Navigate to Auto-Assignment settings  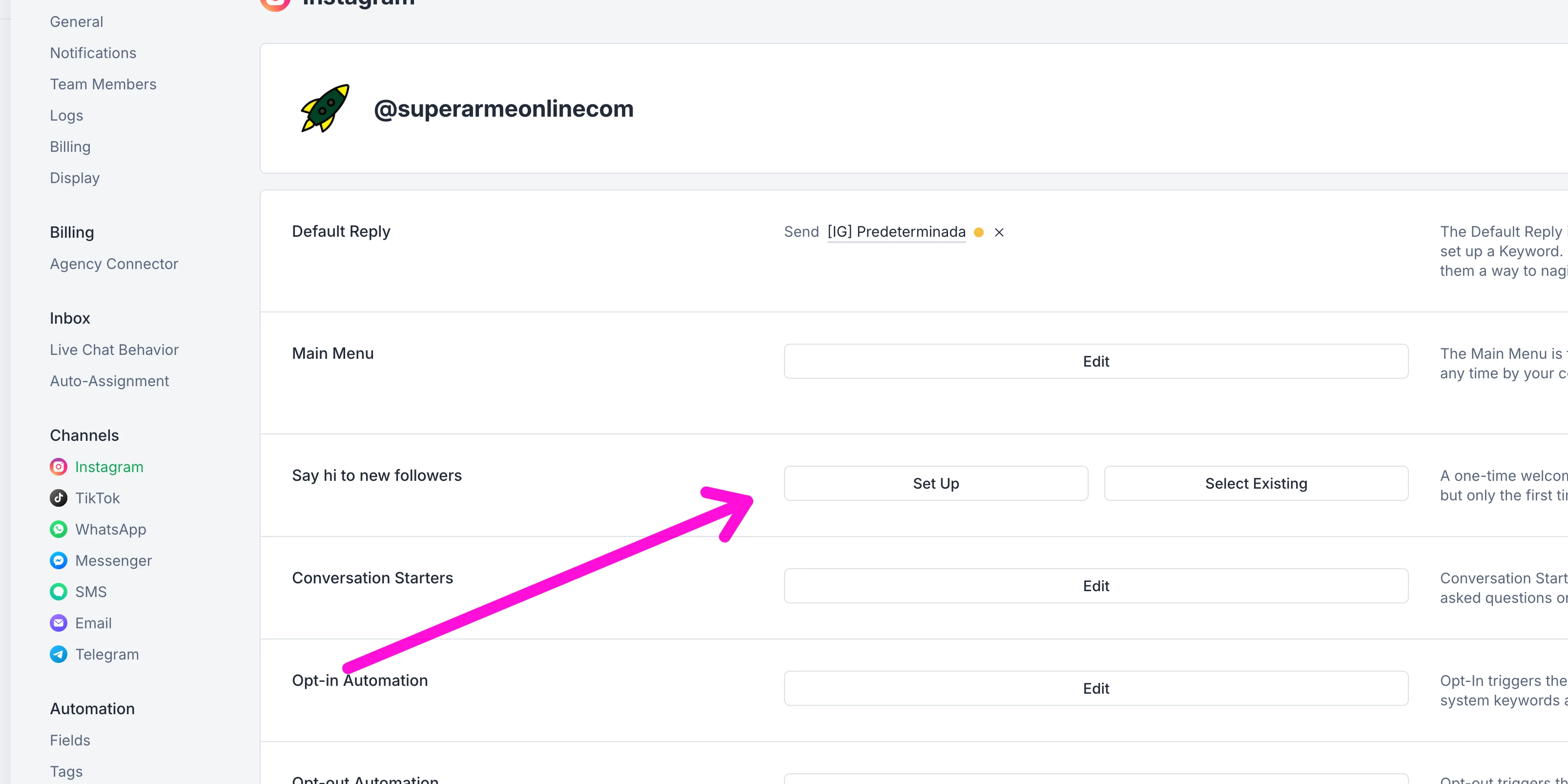coord(109,381)
